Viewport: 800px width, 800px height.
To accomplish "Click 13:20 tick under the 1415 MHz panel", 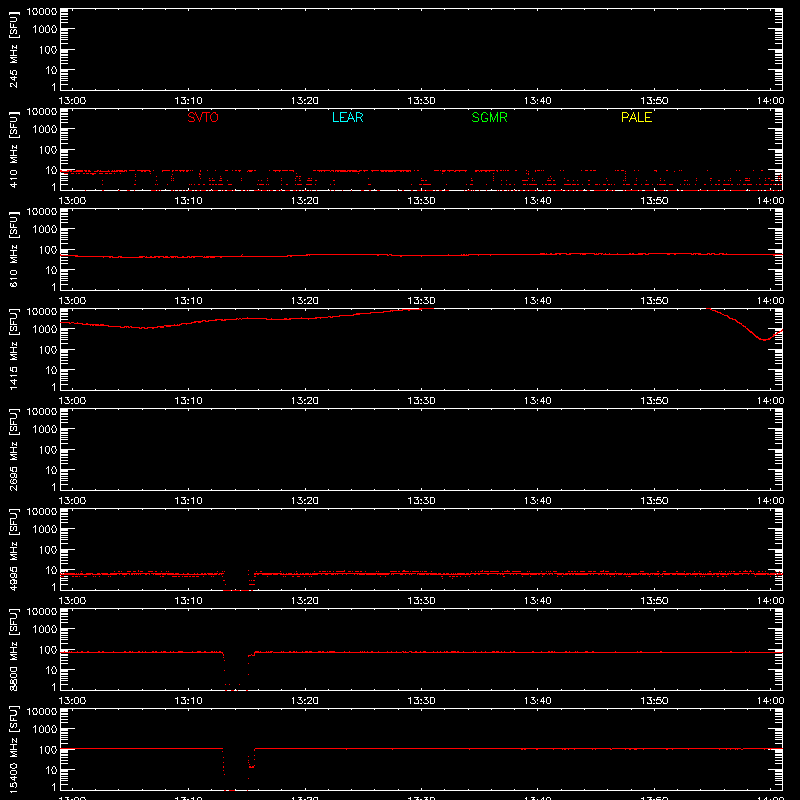I will point(305,401).
